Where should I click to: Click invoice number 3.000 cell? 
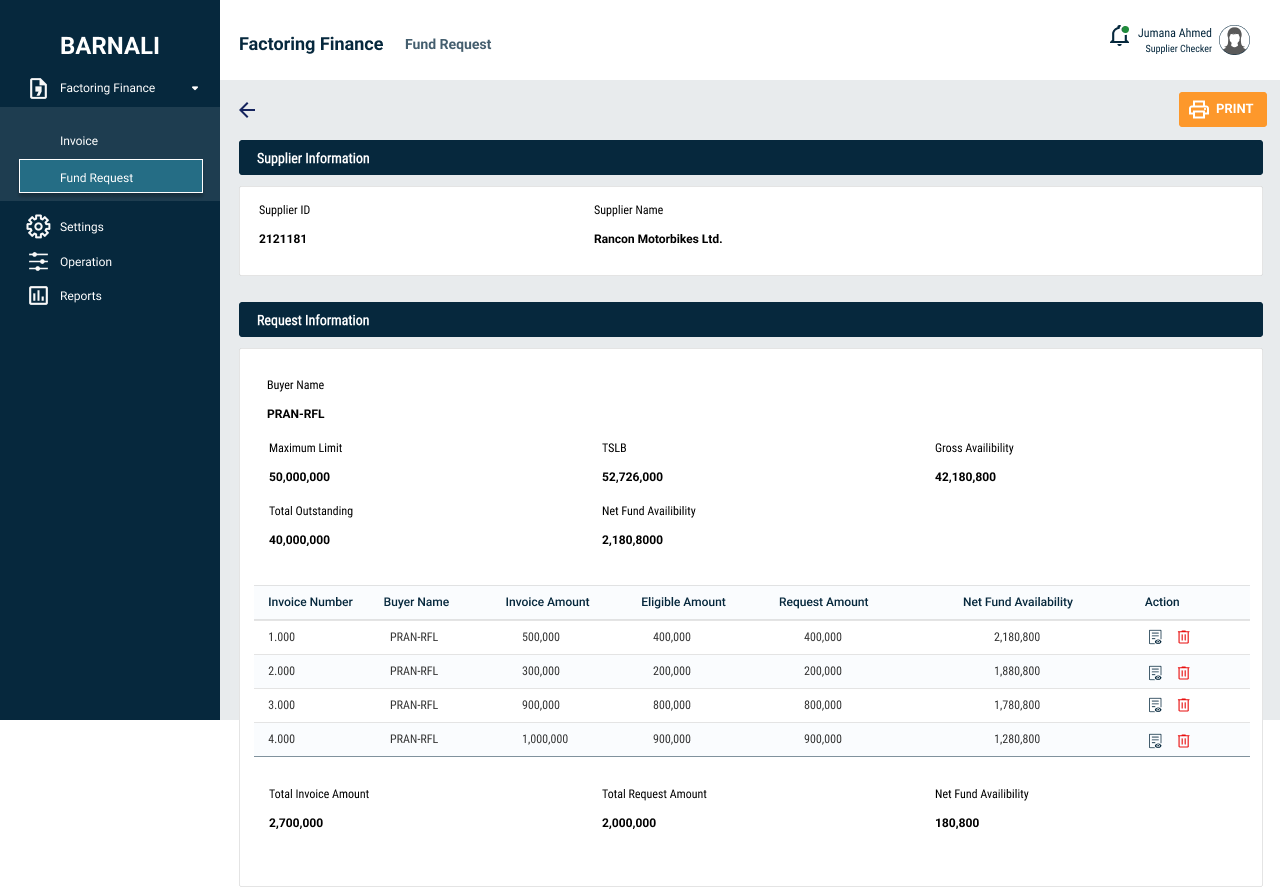[x=281, y=705]
